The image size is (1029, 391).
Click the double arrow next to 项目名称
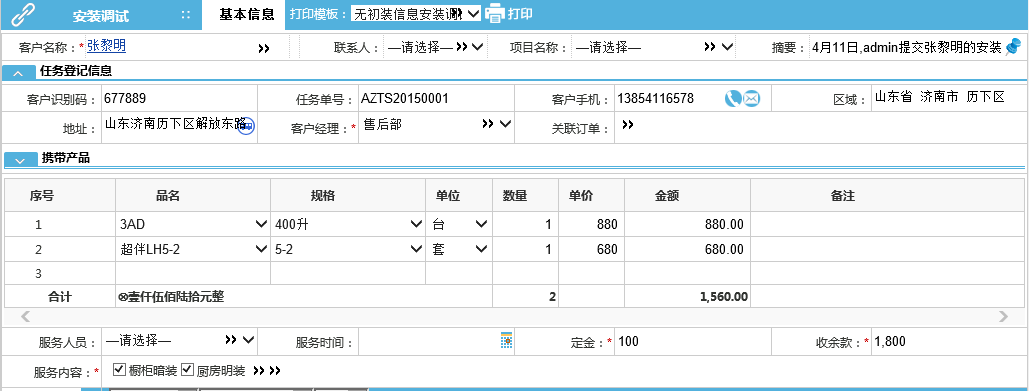(x=710, y=47)
